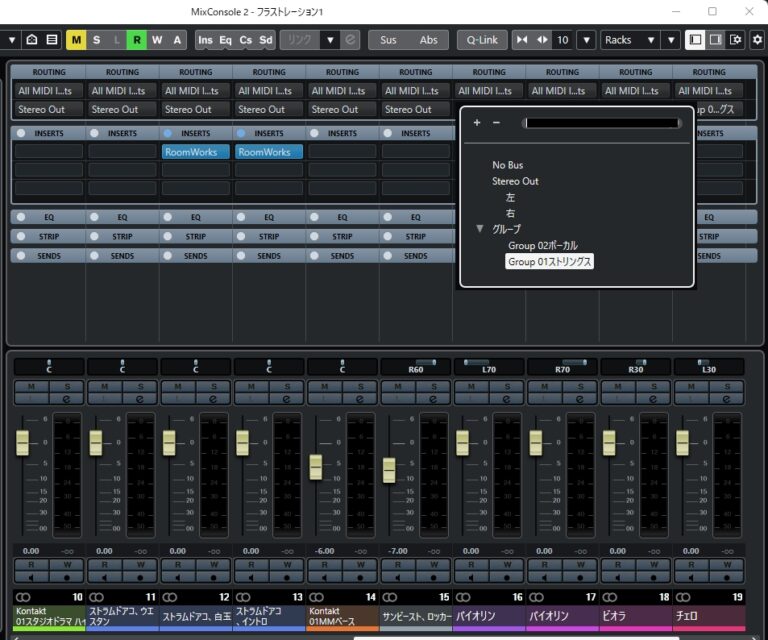
Task: Click the edit channel settings 'e' on channel 10
Action: pos(66,397)
